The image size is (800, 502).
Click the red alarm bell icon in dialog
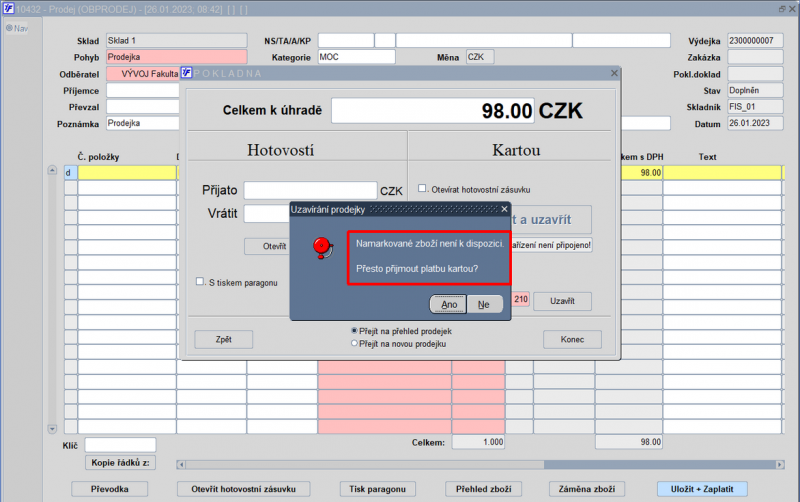(x=322, y=248)
